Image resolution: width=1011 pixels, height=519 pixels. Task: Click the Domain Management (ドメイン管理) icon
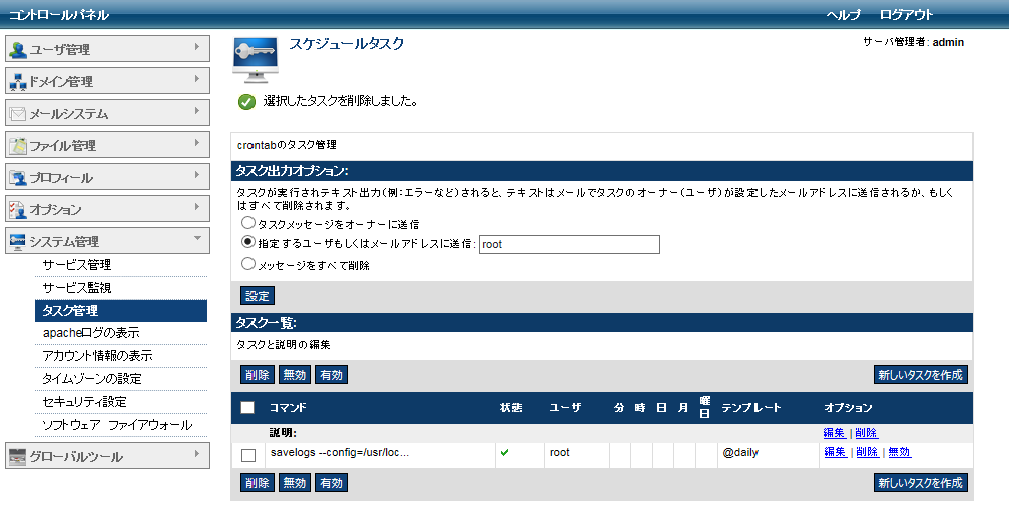pyautogui.click(x=18, y=82)
